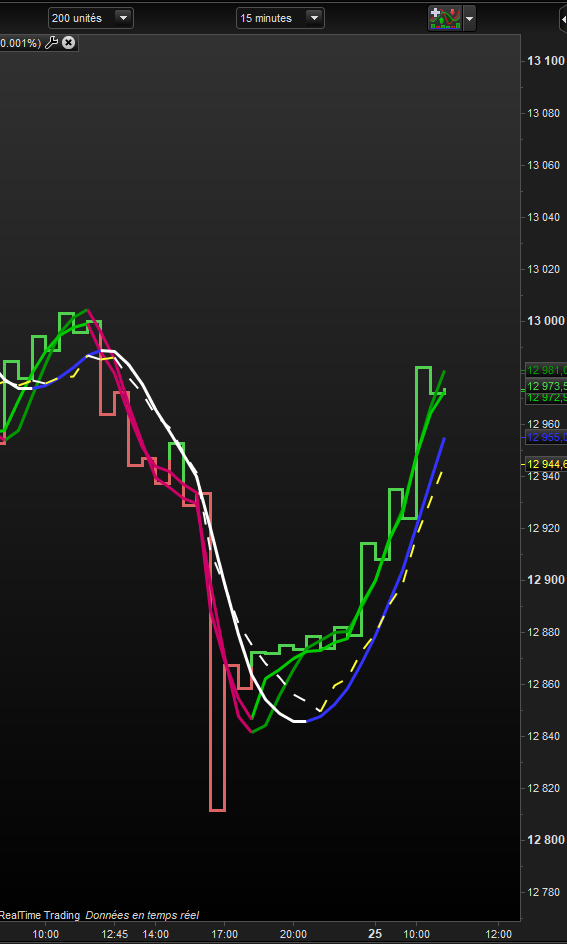Select the yellow 12 944,6 price label
The width and height of the screenshot is (567, 944).
coord(546,464)
